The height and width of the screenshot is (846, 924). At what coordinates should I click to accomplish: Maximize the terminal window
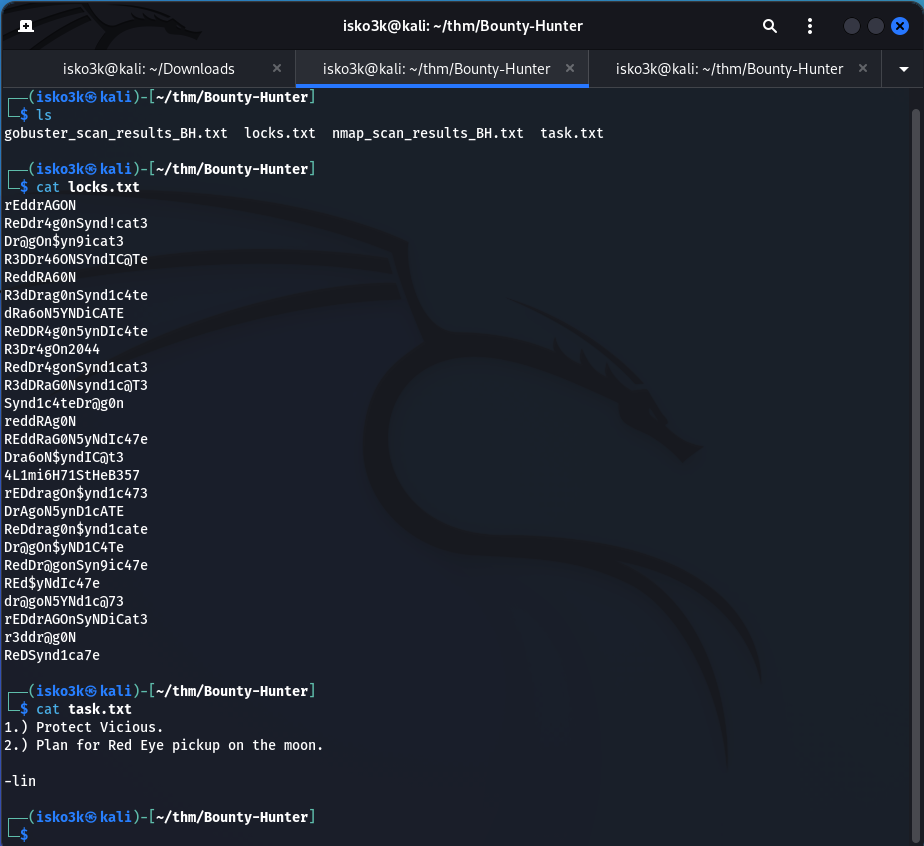[875, 26]
